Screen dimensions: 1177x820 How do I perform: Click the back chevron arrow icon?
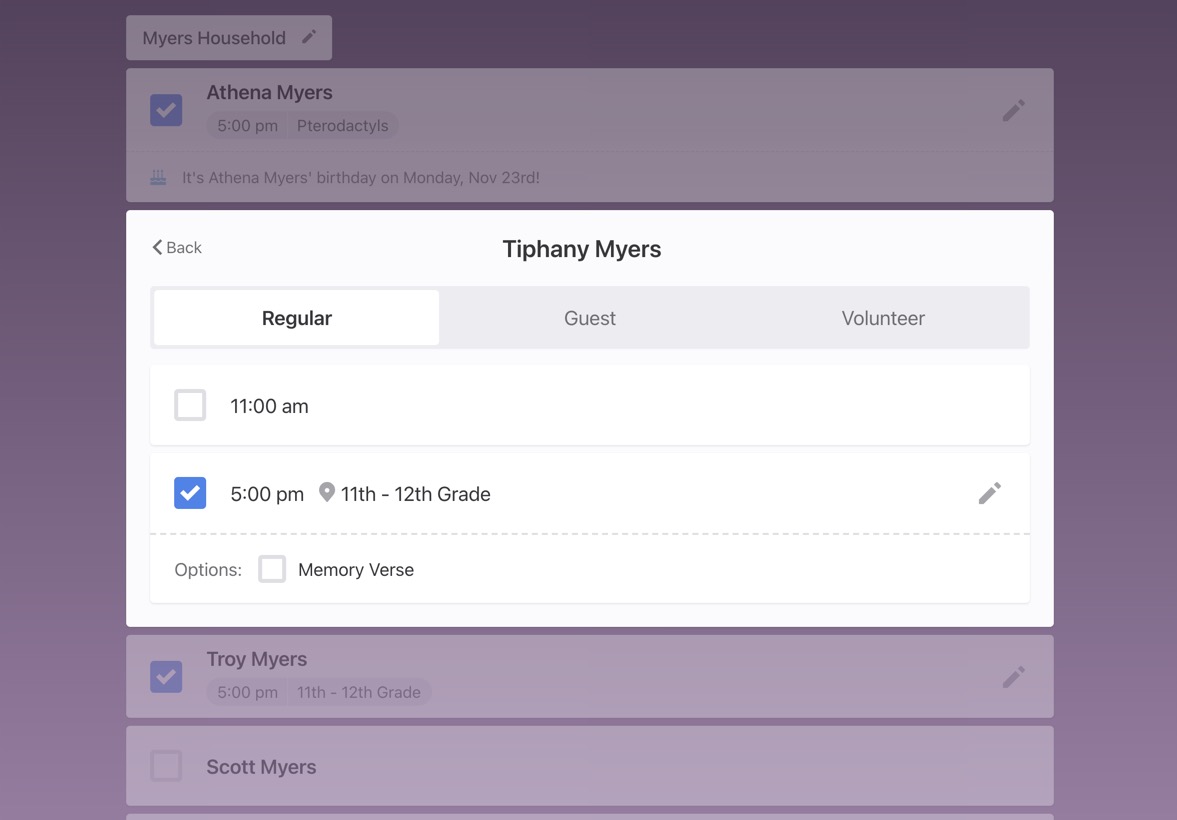(157, 247)
